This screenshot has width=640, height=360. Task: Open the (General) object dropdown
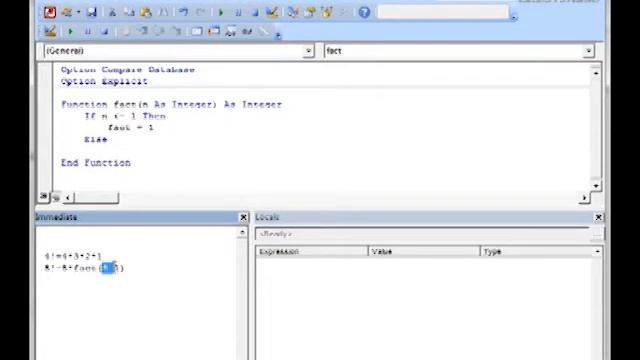(x=309, y=51)
